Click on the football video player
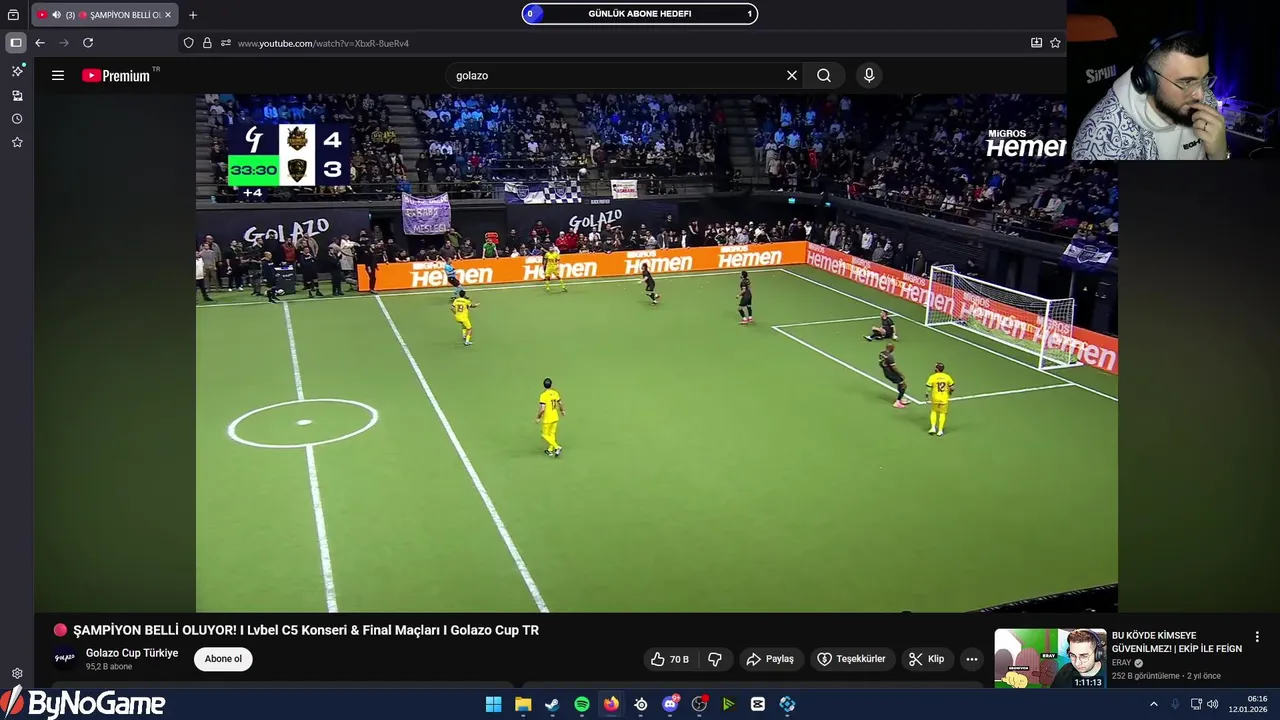 click(x=656, y=353)
